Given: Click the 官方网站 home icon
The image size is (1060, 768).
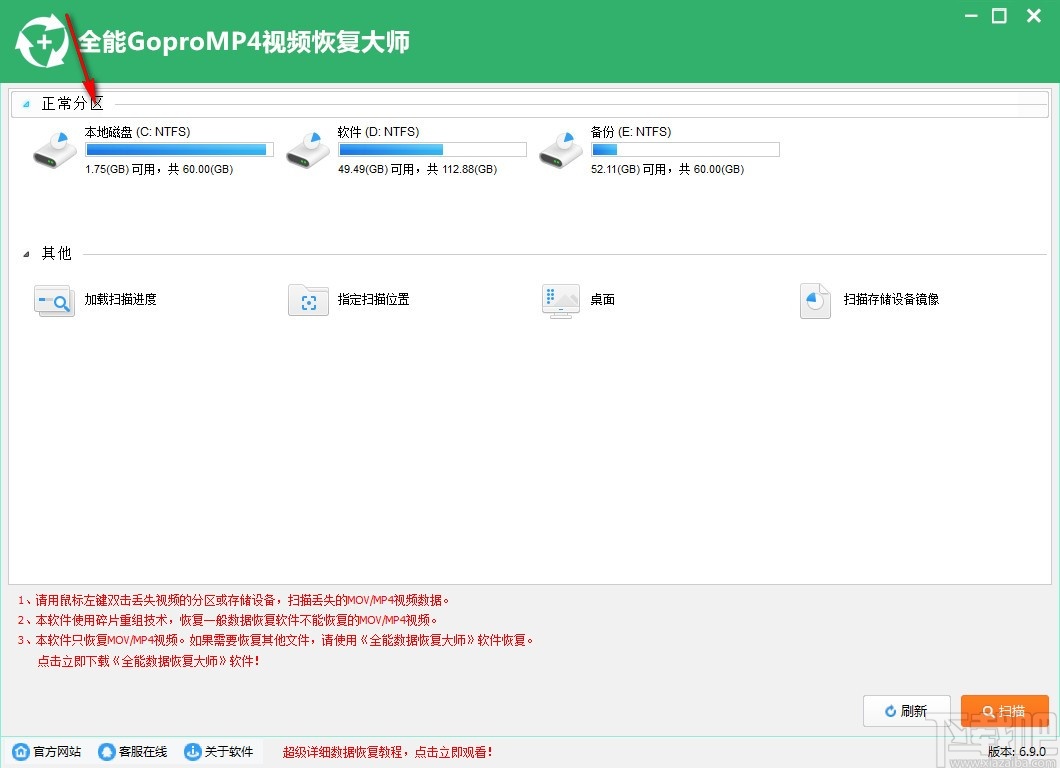Looking at the screenshot, I should pyautogui.click(x=21, y=752).
